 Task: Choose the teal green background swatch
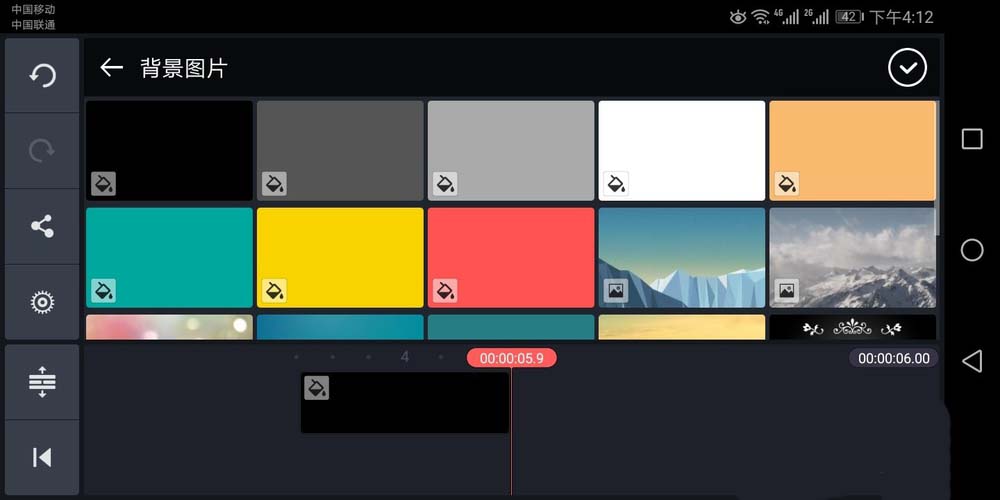pos(170,258)
